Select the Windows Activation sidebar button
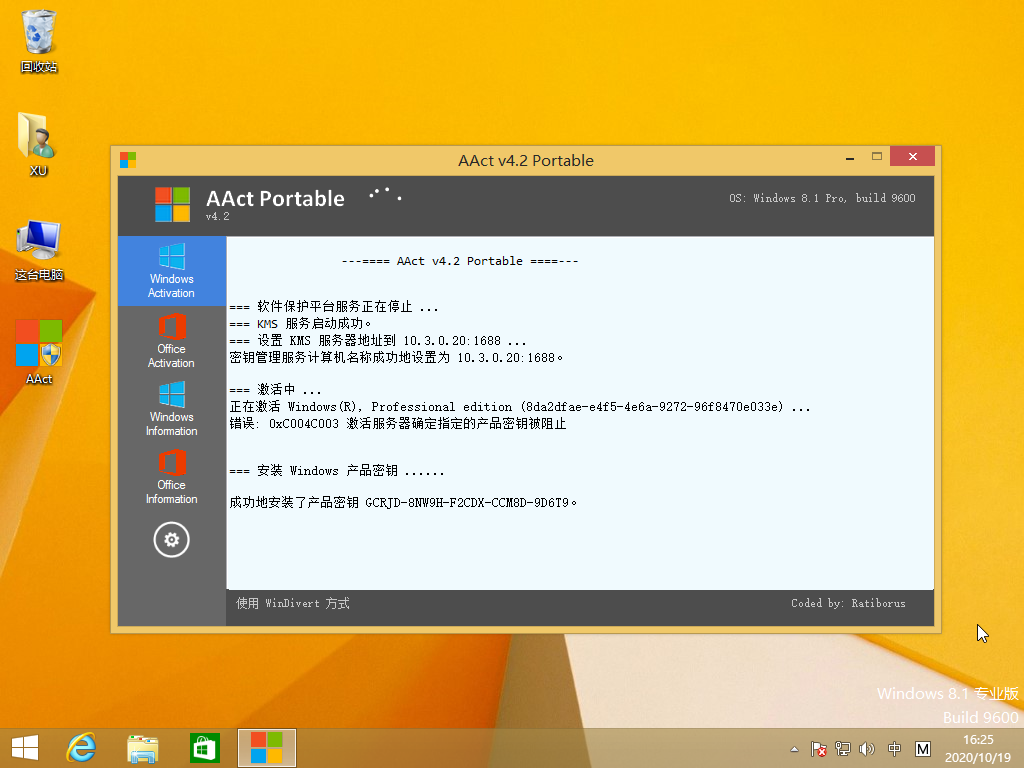1024x768 pixels. tap(171, 271)
